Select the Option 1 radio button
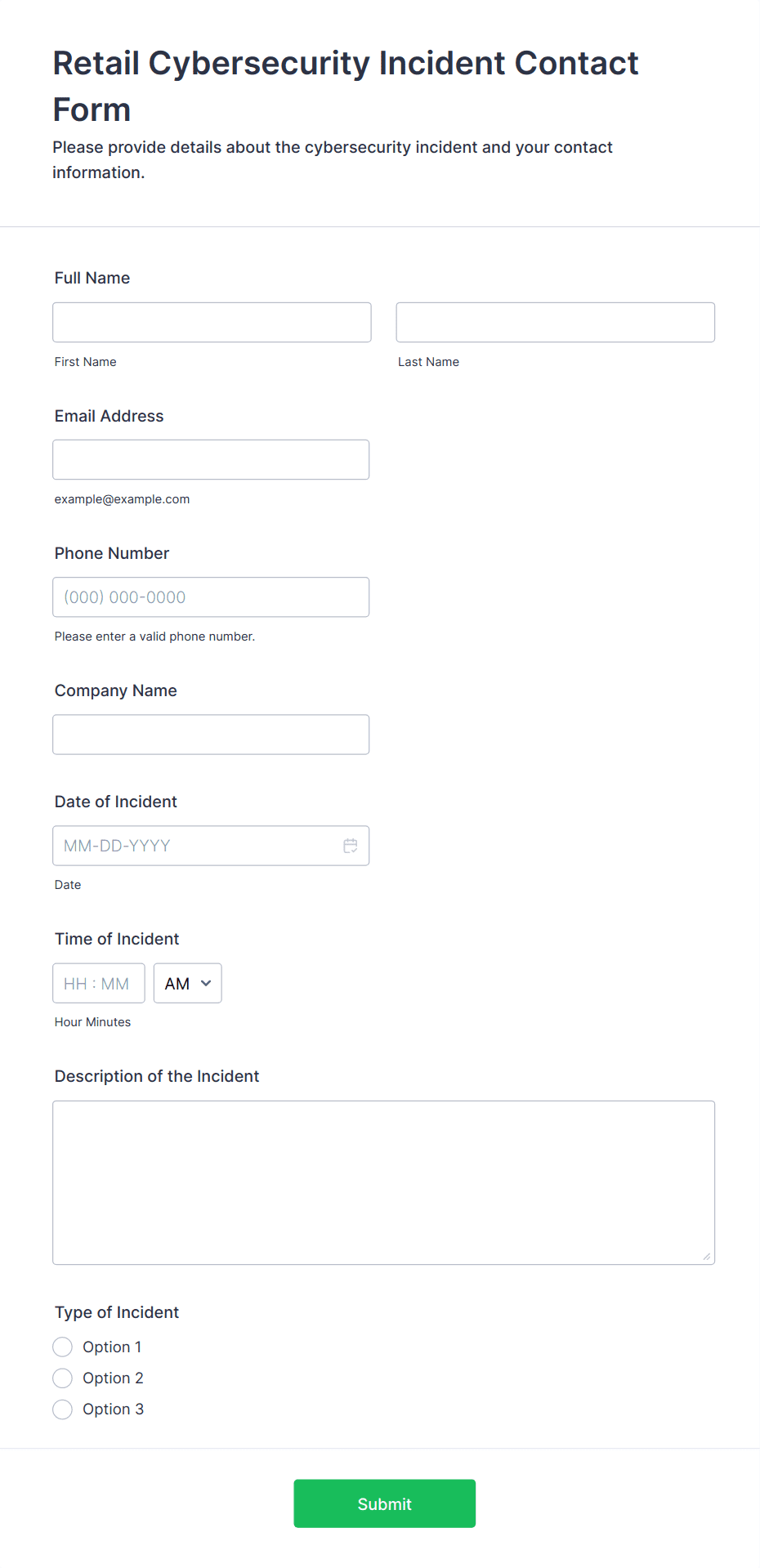 (63, 1347)
